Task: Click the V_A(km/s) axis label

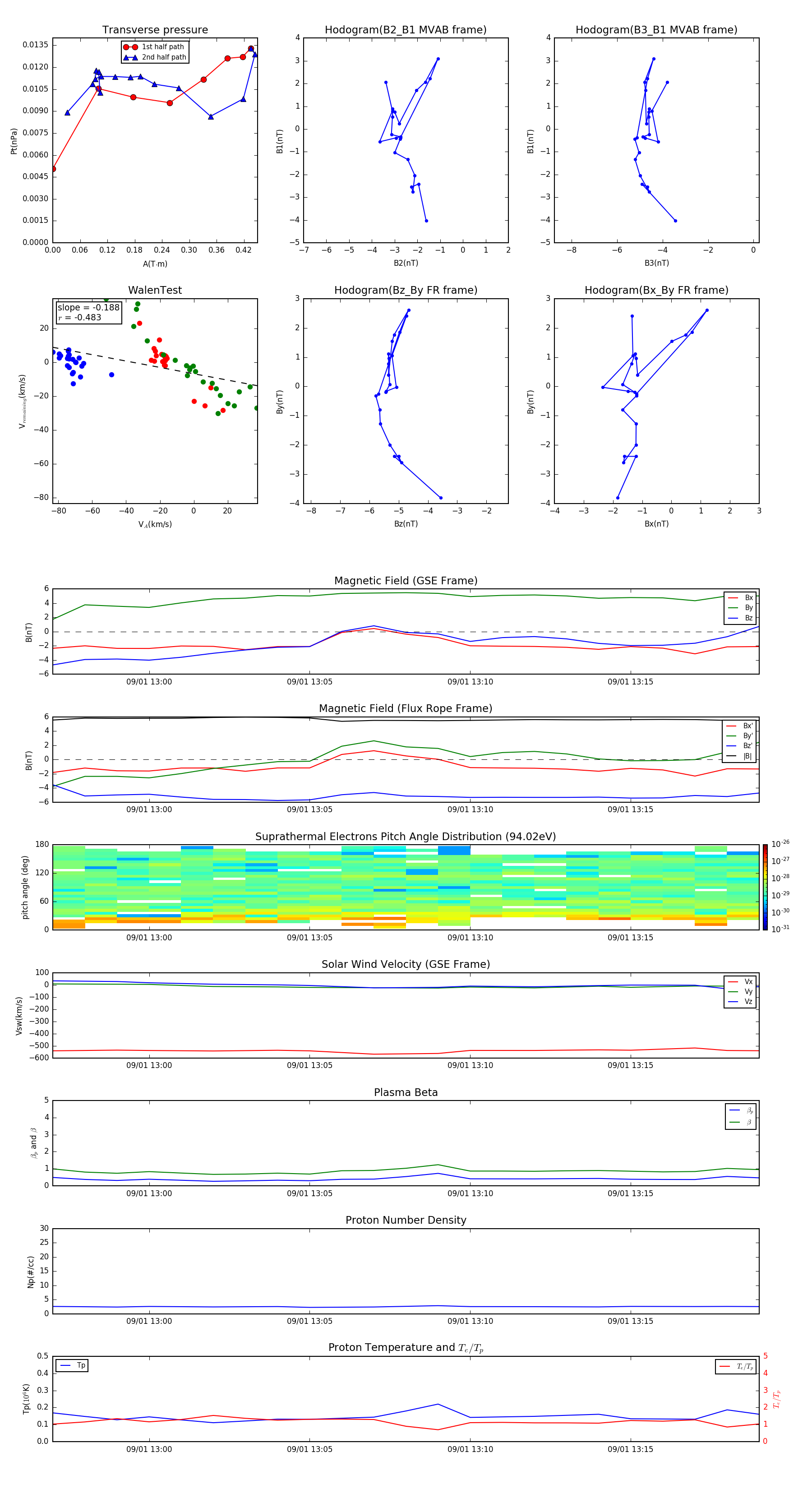Action: [155, 524]
